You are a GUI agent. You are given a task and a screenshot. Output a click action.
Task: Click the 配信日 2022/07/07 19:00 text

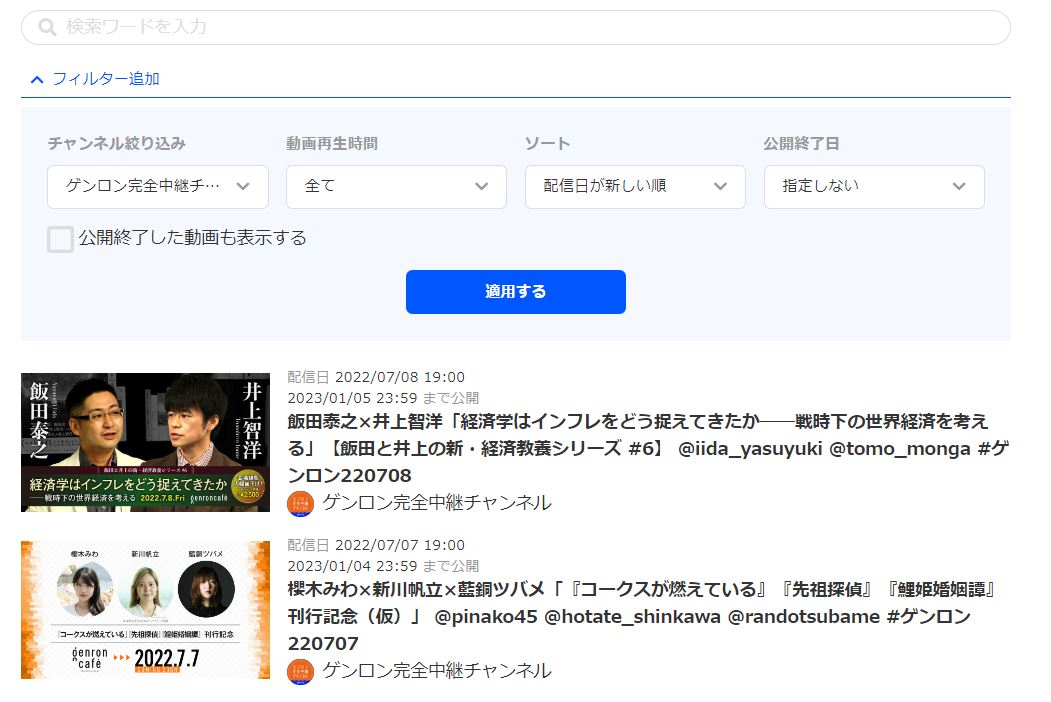click(x=376, y=545)
